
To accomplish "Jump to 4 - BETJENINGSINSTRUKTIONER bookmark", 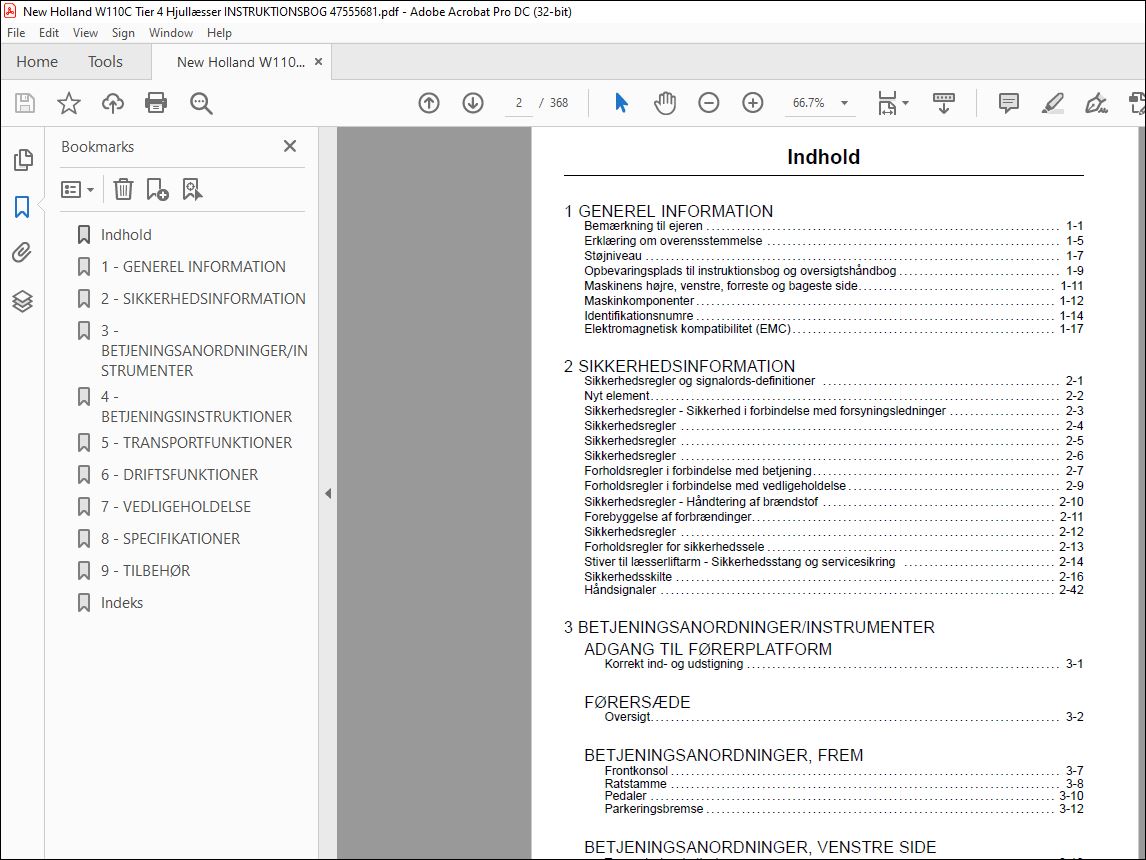I will [x=197, y=406].
